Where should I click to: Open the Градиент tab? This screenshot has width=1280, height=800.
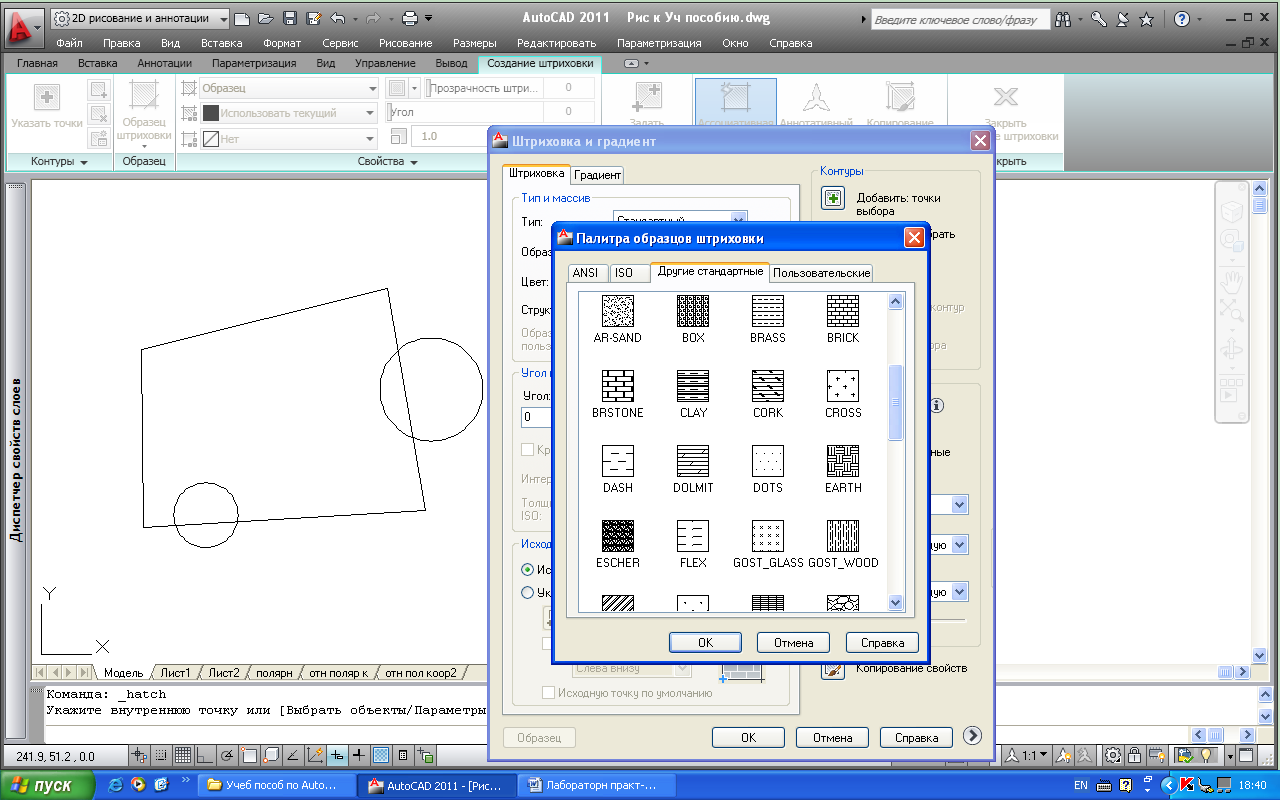click(x=598, y=175)
